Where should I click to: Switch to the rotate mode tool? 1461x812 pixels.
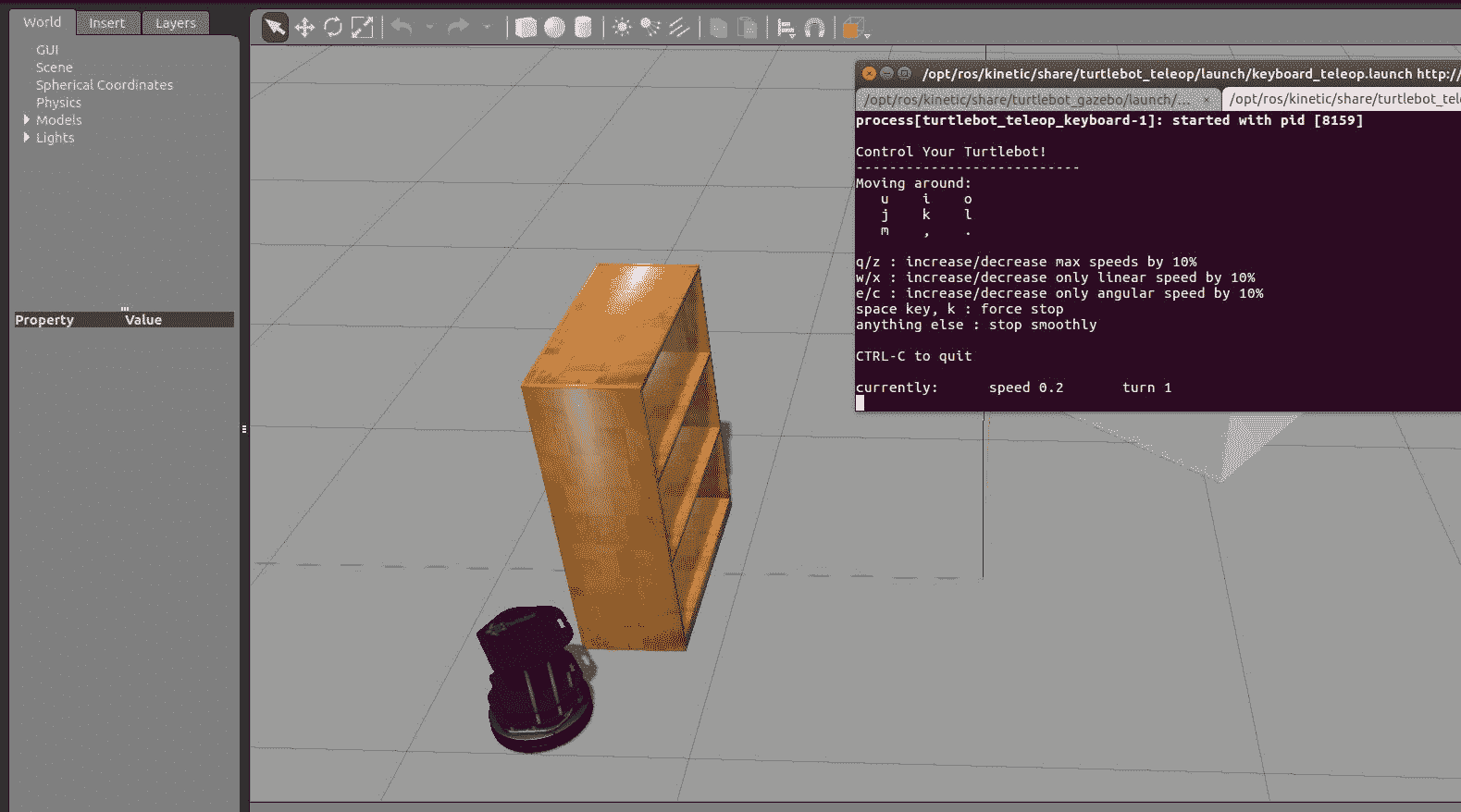click(333, 28)
